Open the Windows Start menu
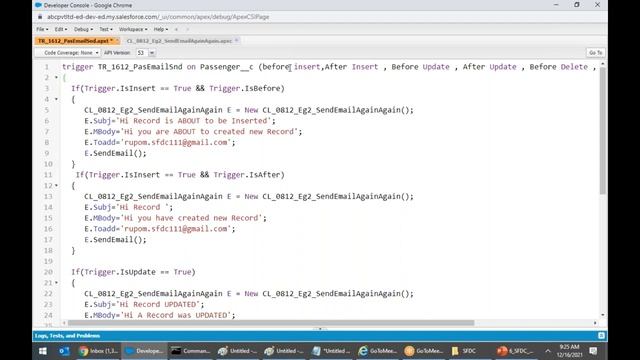Screen dimensions: 640x360 point(43,351)
